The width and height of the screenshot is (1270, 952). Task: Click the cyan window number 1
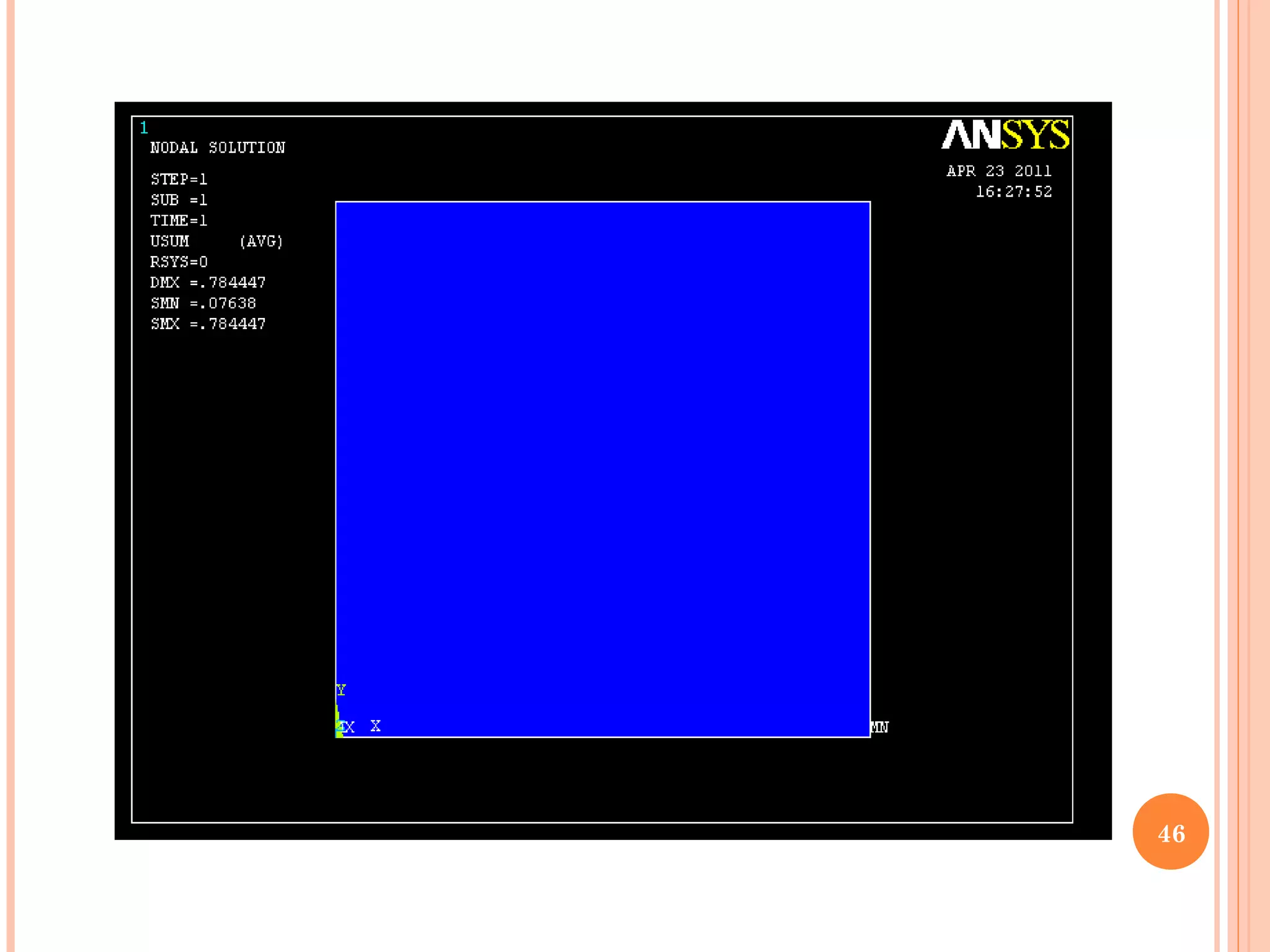144,128
